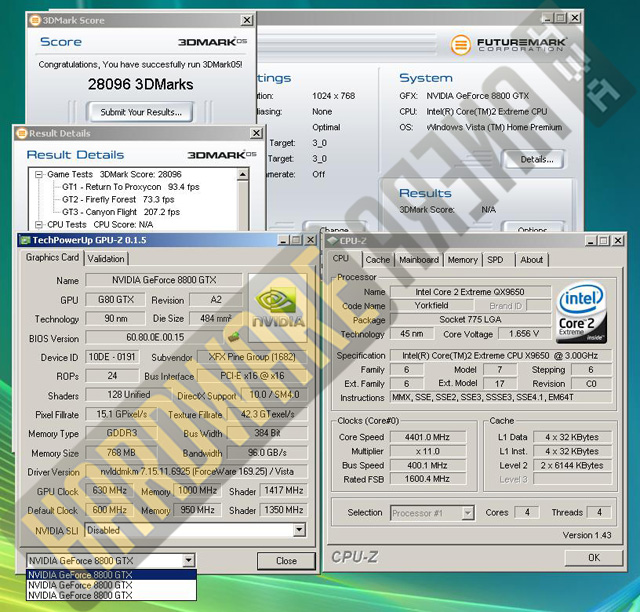Click the CPU-Z title bar icon

[333, 241]
